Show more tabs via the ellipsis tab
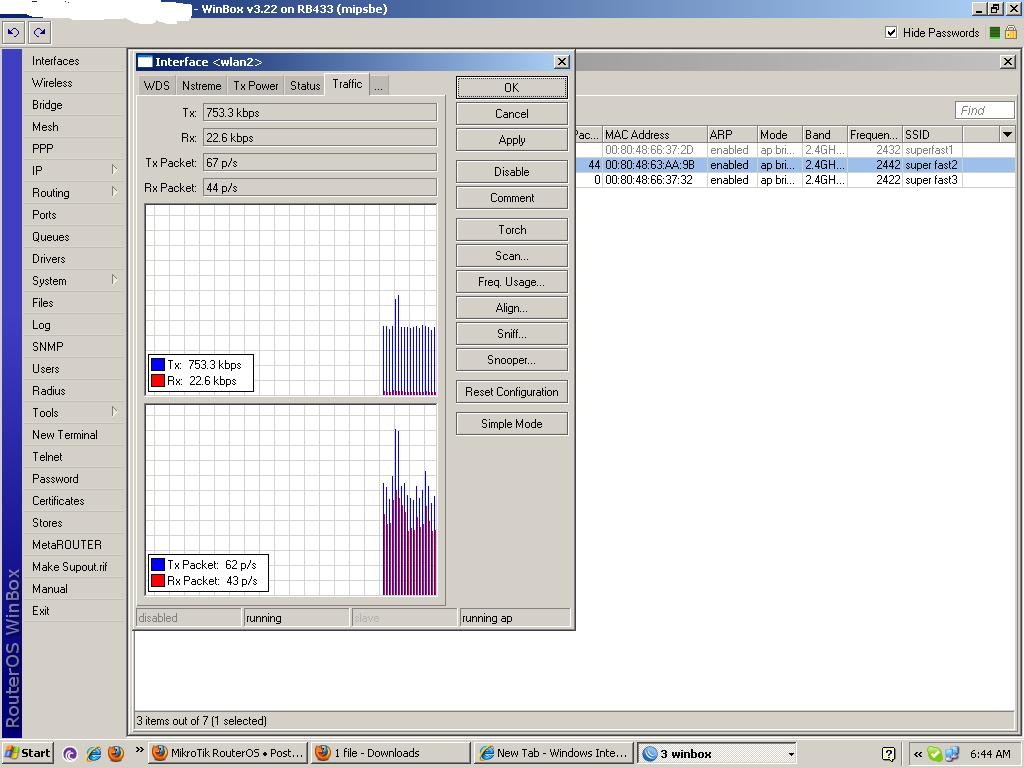 [x=378, y=86]
